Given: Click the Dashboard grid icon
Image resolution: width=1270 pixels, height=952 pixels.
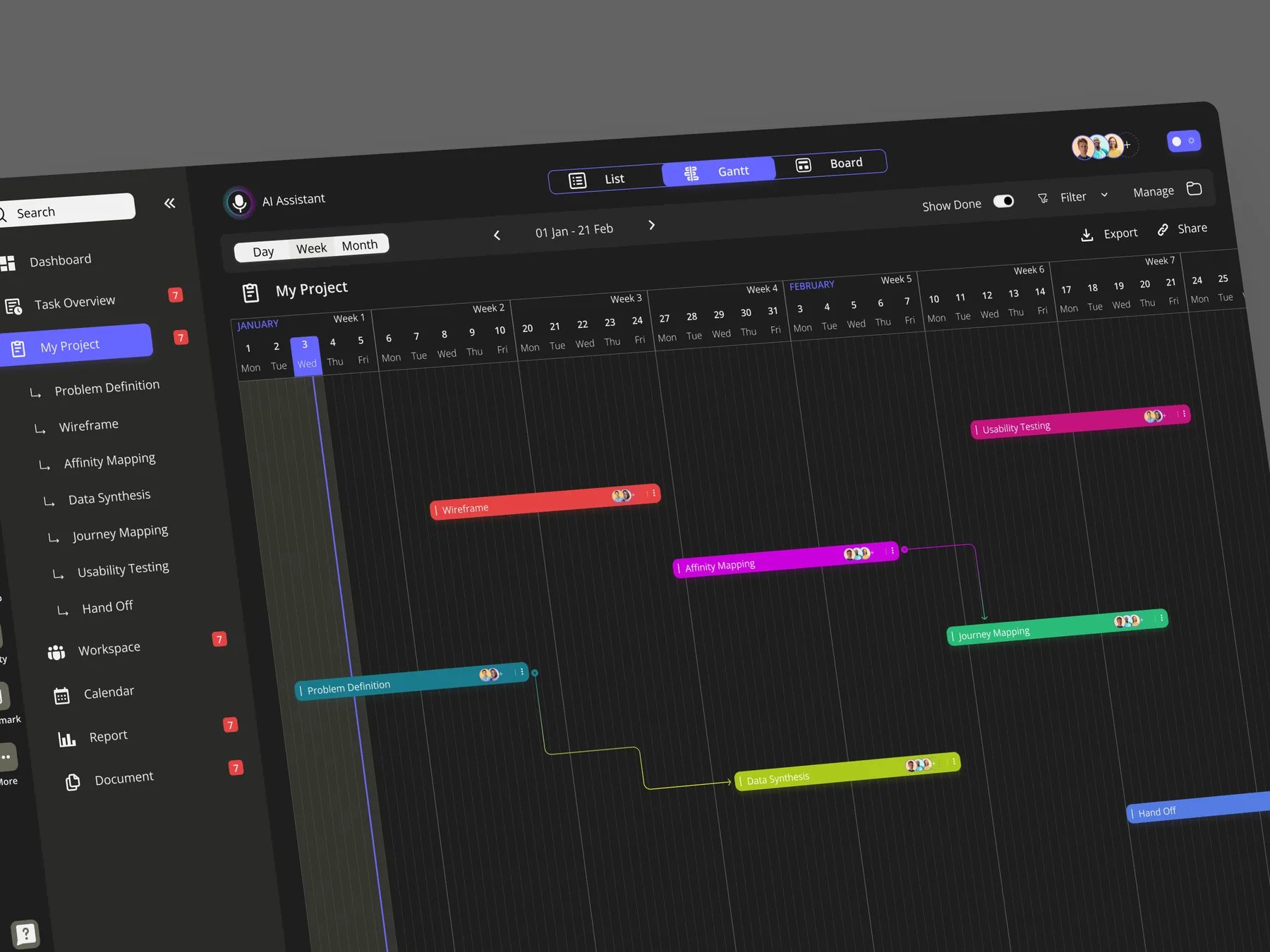Looking at the screenshot, I should pos(7,264).
